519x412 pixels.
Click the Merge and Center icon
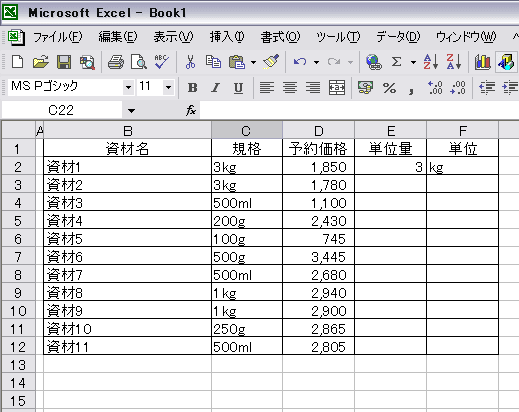tap(337, 88)
